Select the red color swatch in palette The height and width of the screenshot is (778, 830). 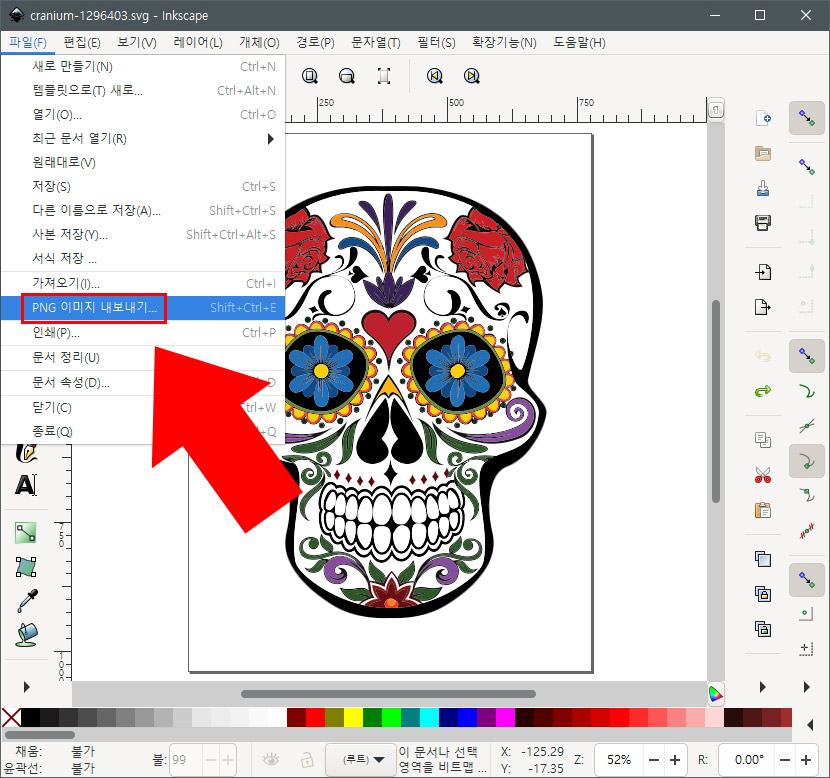pos(315,718)
